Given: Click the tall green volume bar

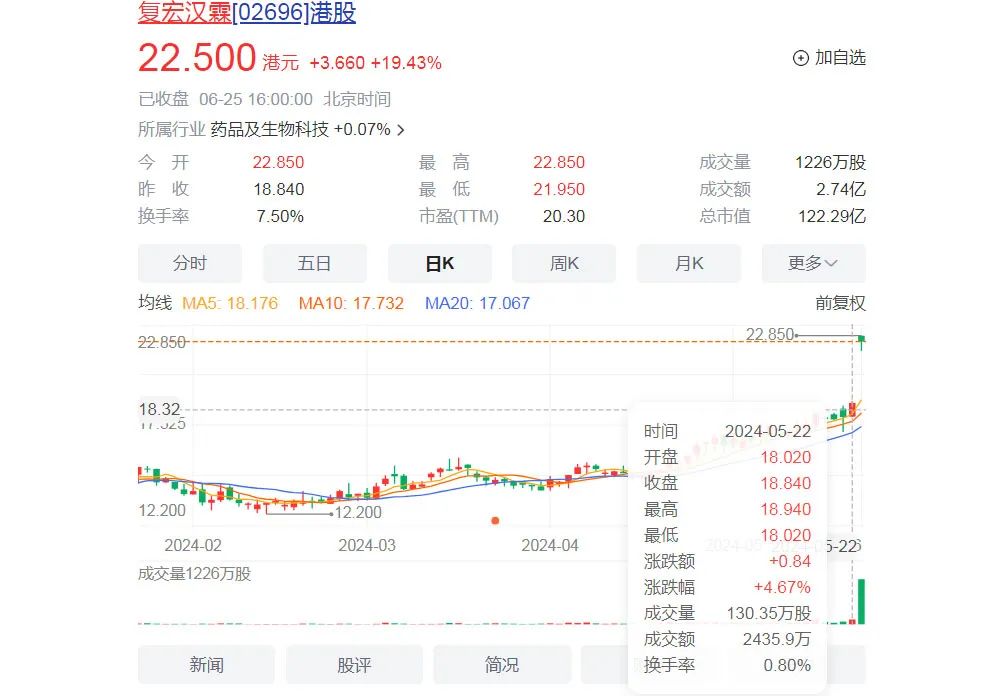Looking at the screenshot, I should point(861,601).
